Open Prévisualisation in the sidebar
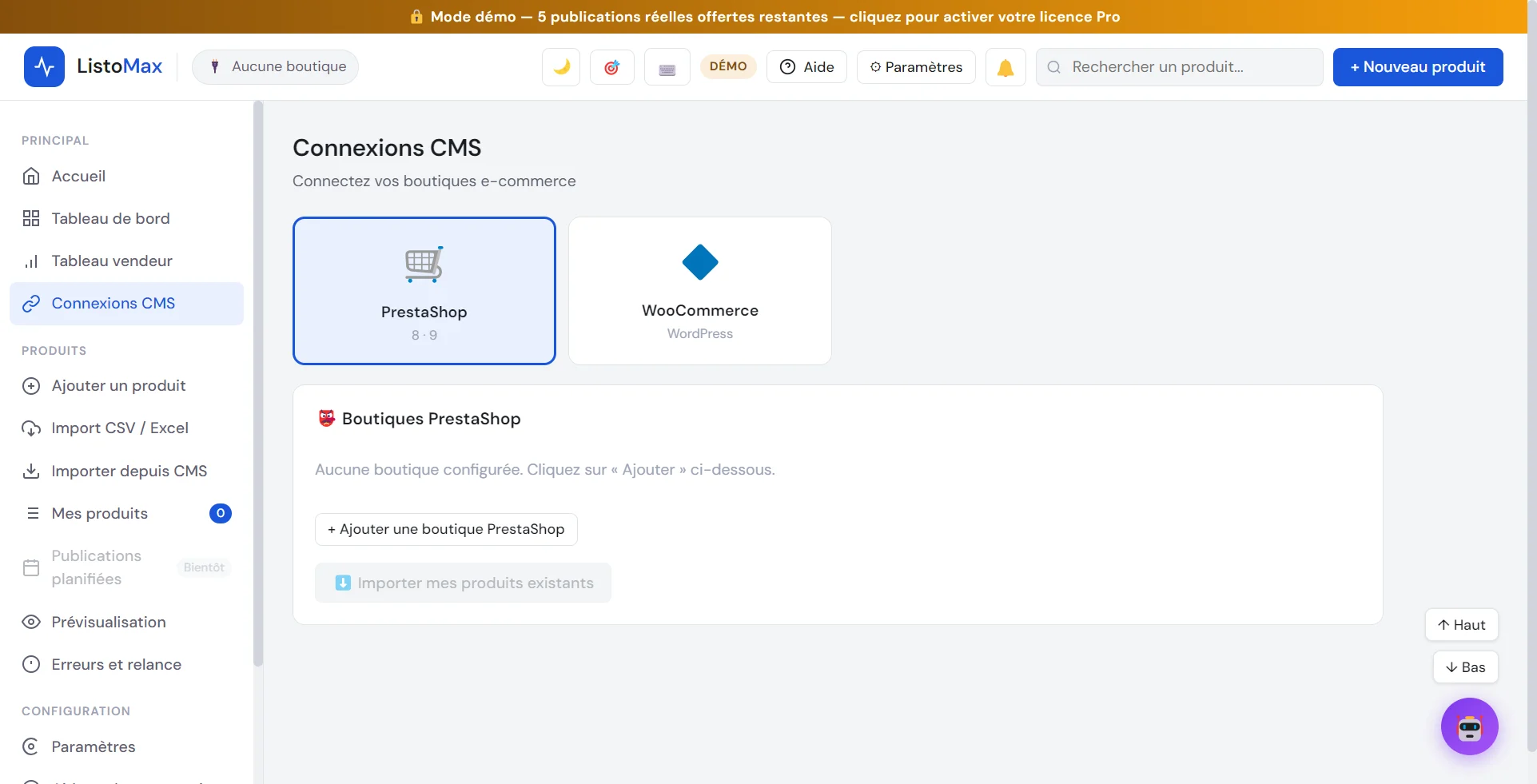This screenshot has width=1537, height=784. click(127, 622)
